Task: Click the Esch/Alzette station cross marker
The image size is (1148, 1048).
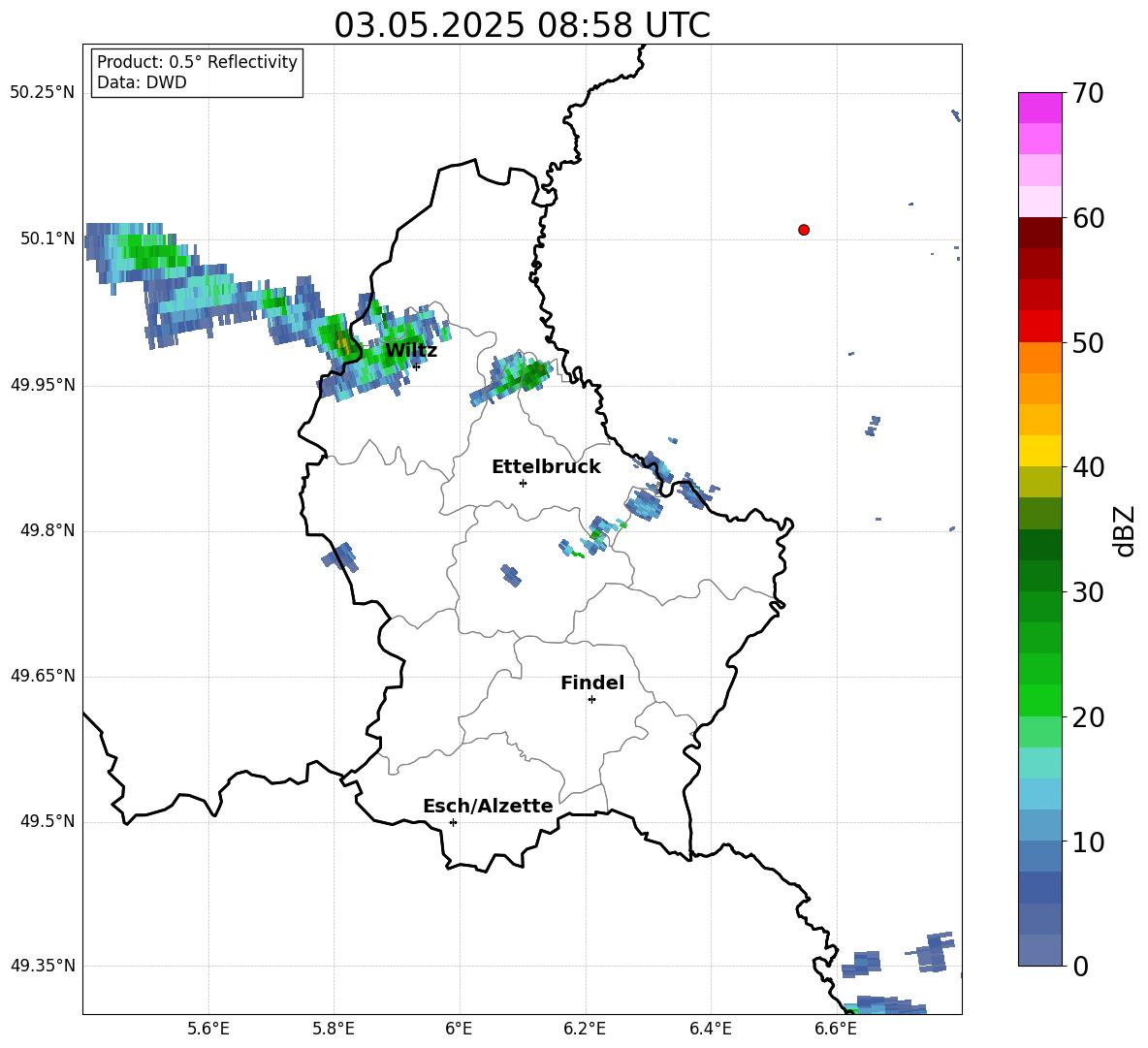Action: (453, 822)
